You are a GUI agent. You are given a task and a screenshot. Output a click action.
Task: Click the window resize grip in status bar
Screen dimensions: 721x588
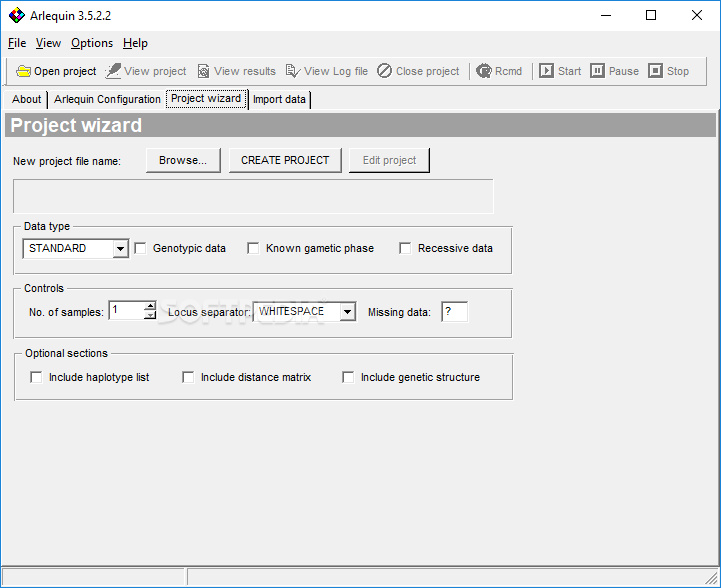pyautogui.click(x=712, y=577)
